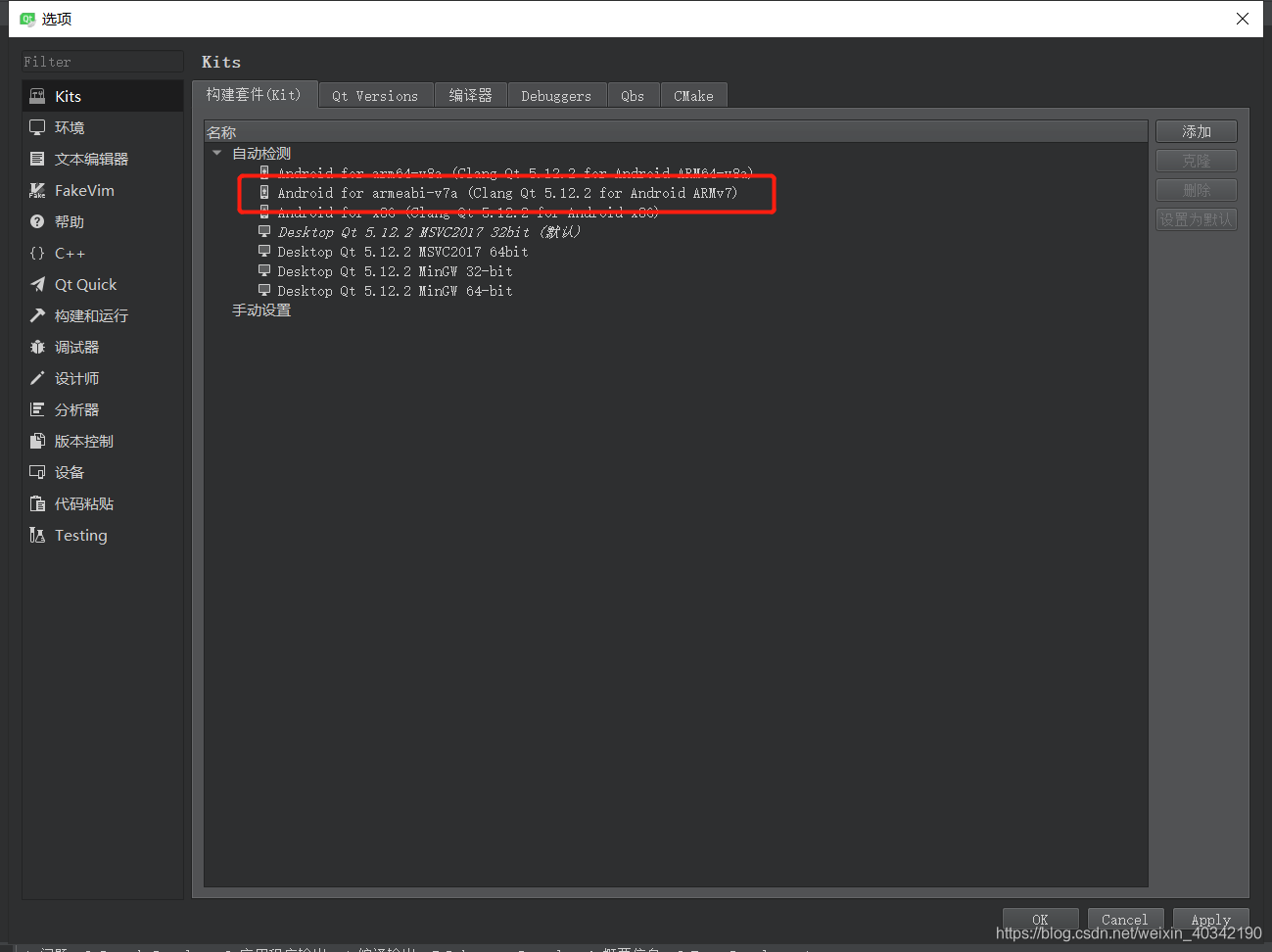Close the 选项 options dialog

click(x=1243, y=19)
